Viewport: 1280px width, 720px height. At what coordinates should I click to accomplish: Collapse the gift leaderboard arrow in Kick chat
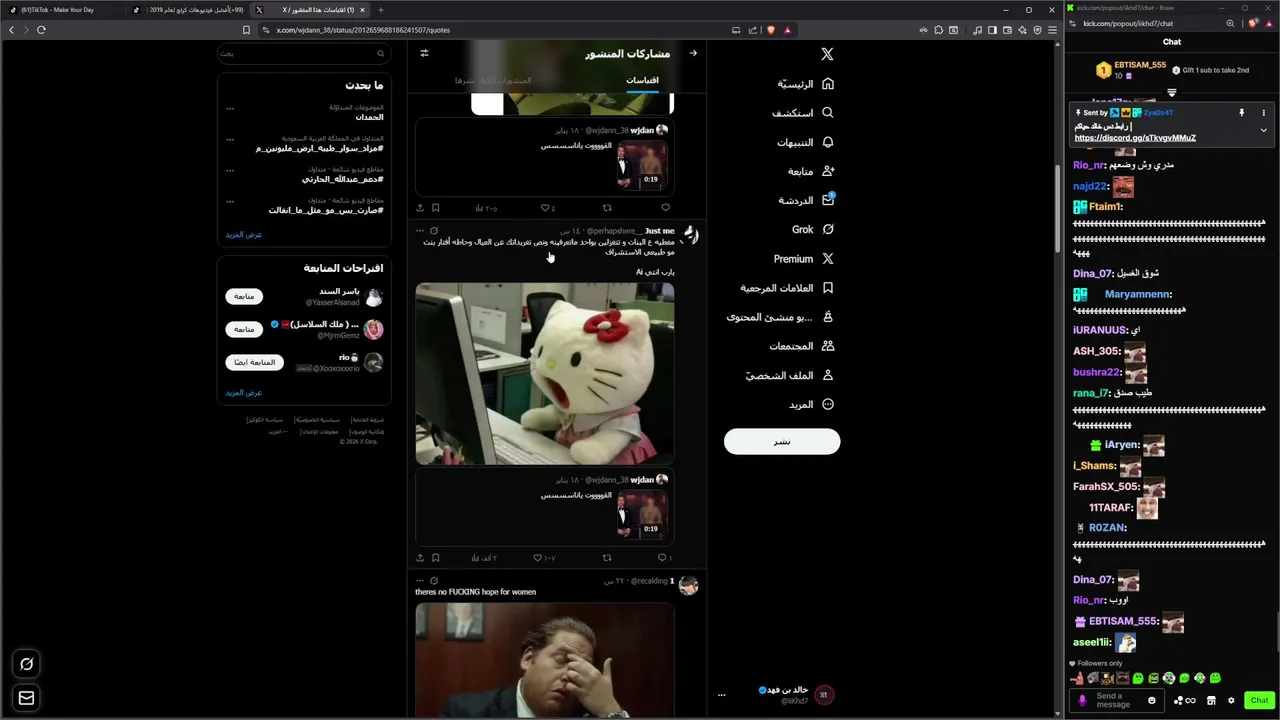(x=1171, y=93)
